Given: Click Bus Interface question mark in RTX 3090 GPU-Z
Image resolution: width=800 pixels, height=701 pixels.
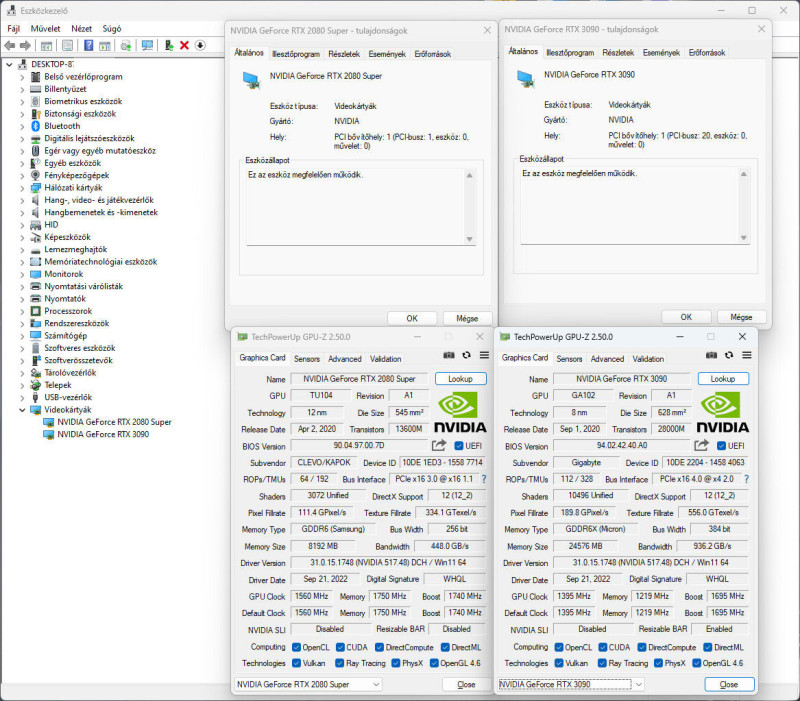Looking at the screenshot, I should pyautogui.click(x=747, y=479).
